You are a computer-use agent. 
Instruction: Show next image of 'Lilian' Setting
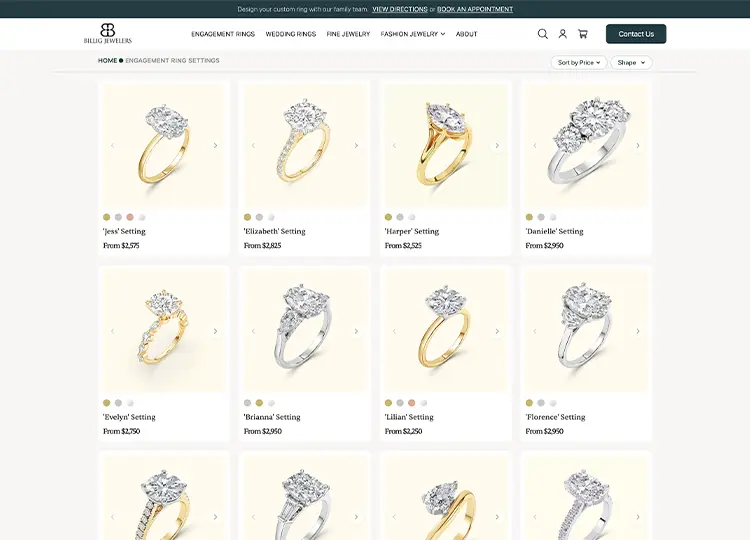click(497, 331)
